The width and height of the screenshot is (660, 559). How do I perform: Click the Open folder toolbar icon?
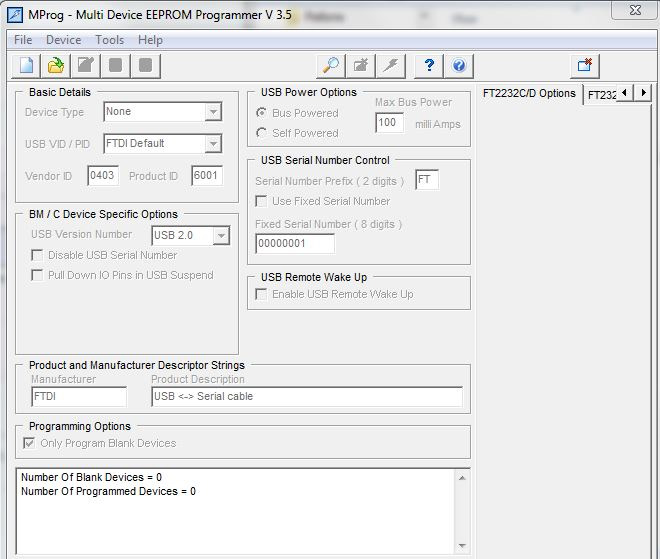click(x=56, y=66)
